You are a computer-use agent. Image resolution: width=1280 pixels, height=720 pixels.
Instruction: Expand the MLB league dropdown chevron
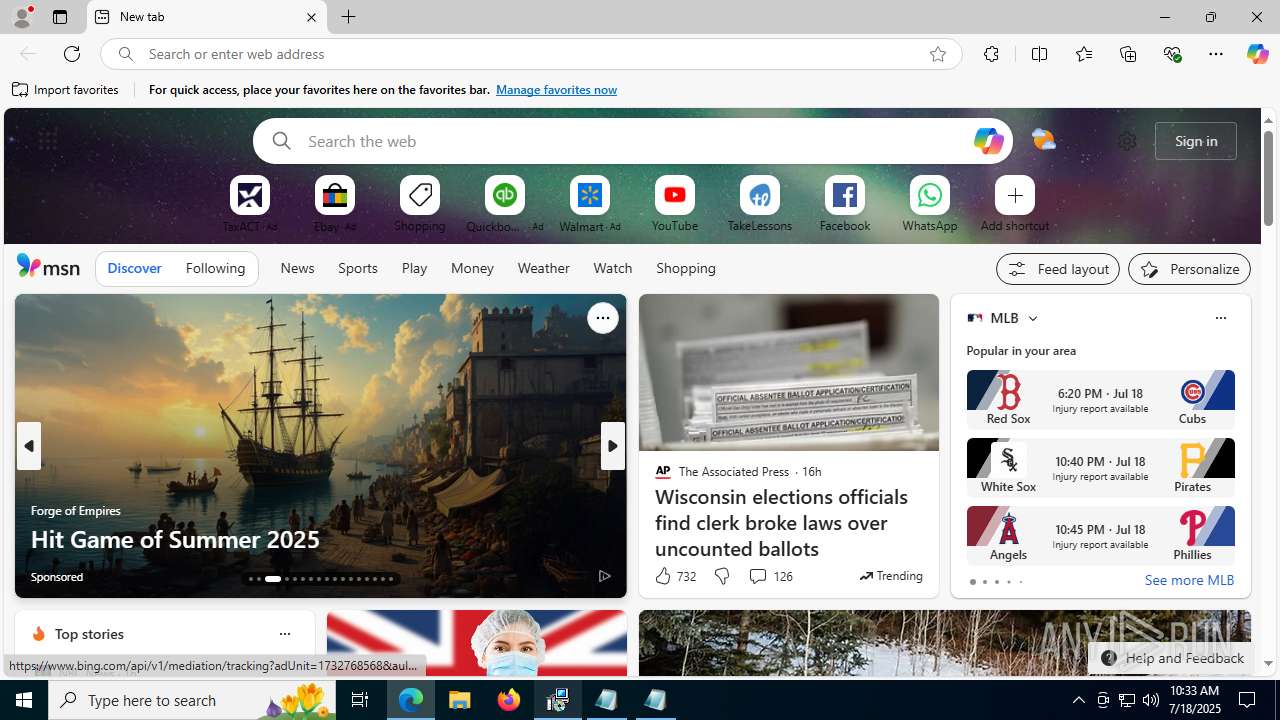click(1032, 318)
